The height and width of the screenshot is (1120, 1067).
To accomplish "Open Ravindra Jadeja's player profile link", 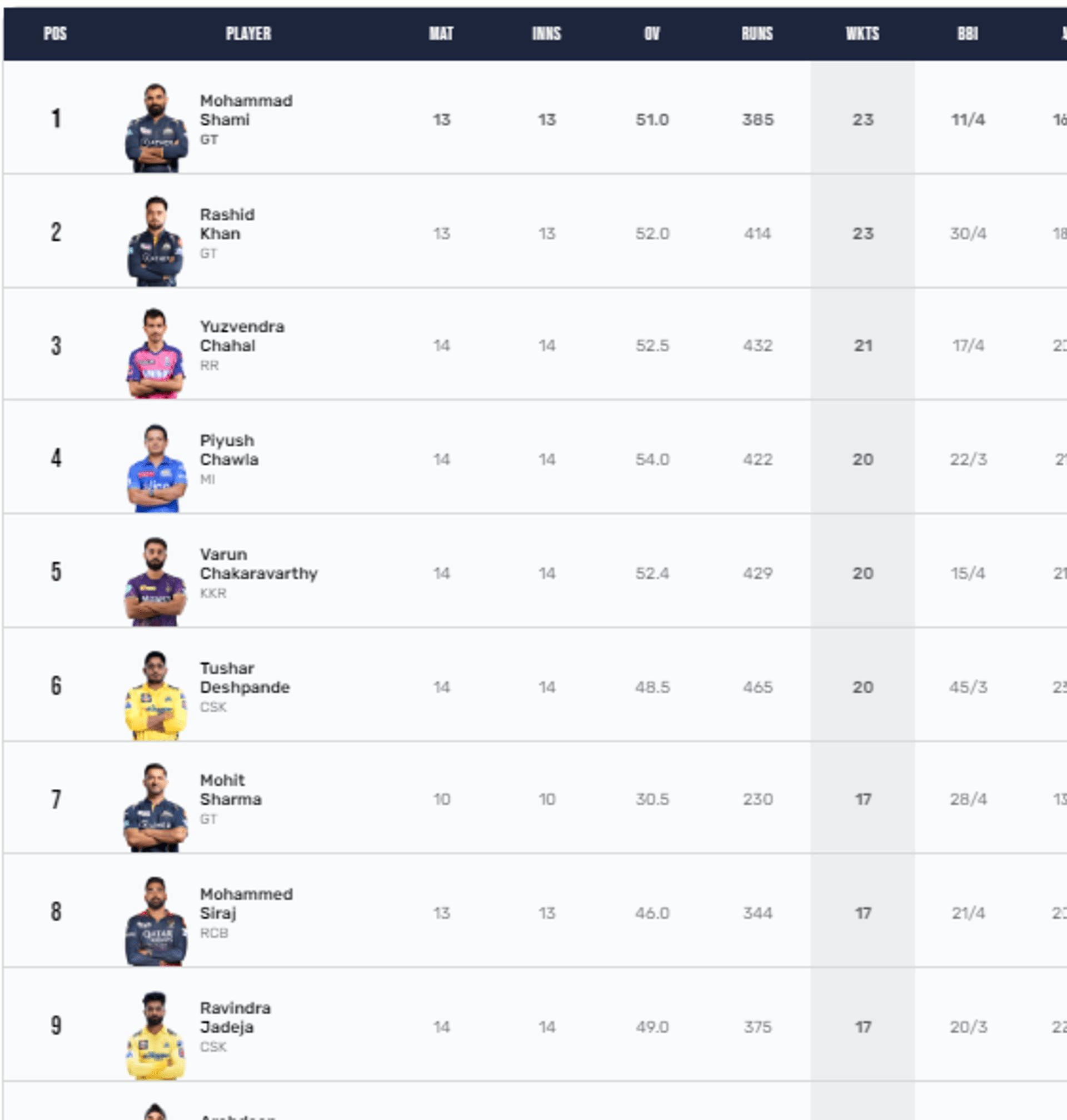I will (235, 1018).
